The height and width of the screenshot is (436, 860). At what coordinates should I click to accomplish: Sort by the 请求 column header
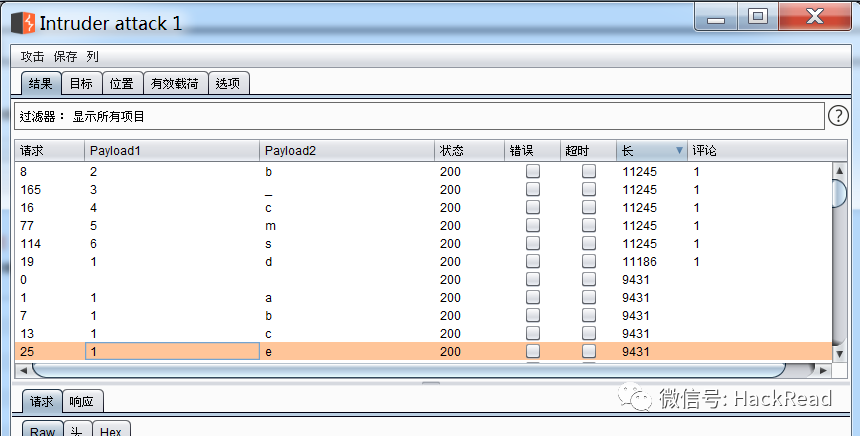pos(49,151)
